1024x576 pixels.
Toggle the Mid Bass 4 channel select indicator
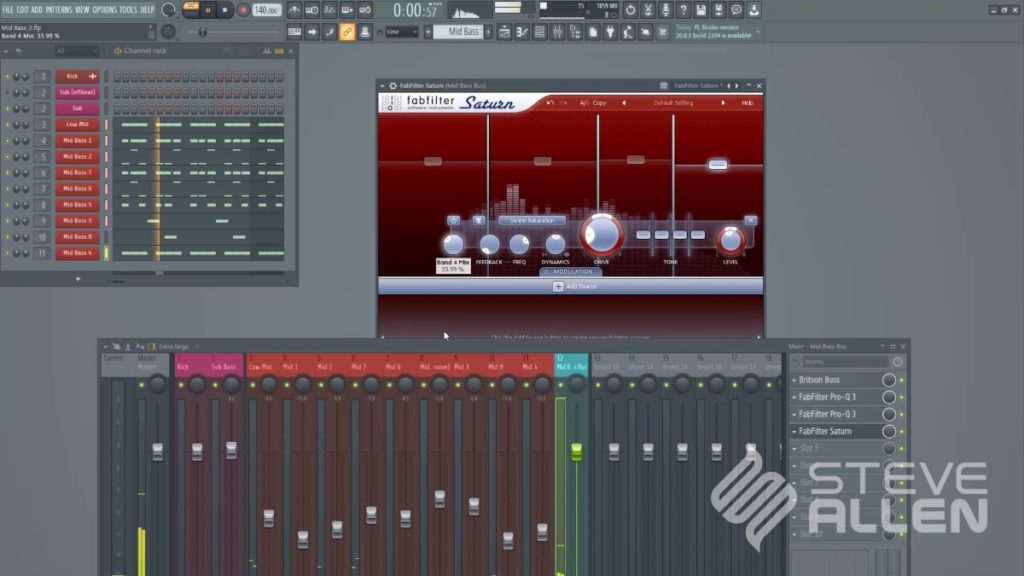(x=106, y=253)
